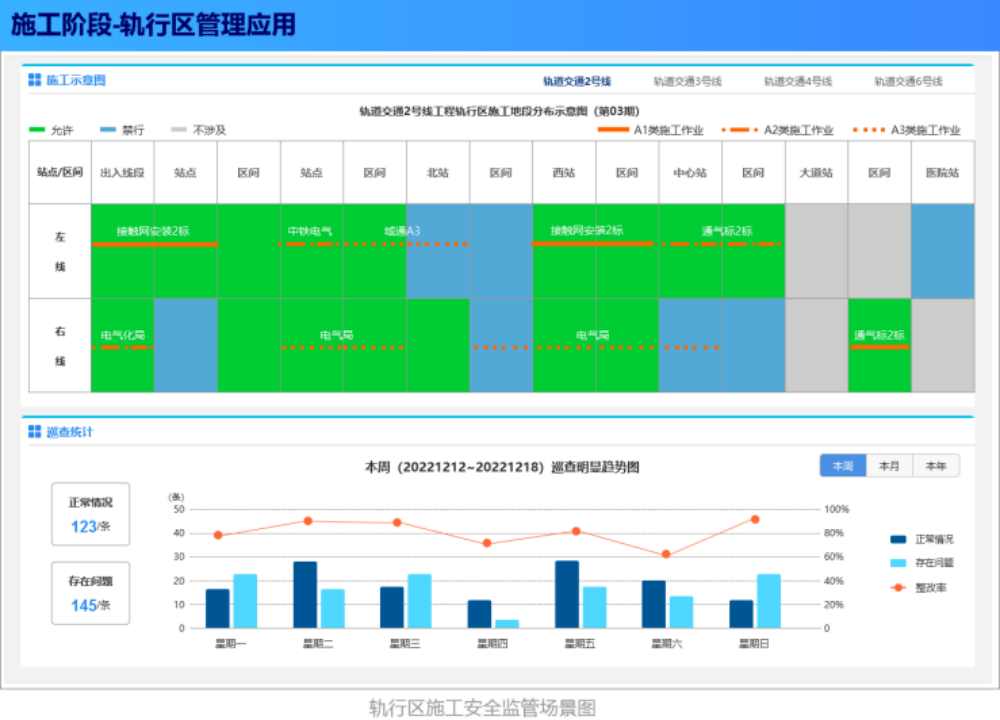Click the grid icon beside 施工示意图
The height and width of the screenshot is (720, 1000).
point(35,80)
